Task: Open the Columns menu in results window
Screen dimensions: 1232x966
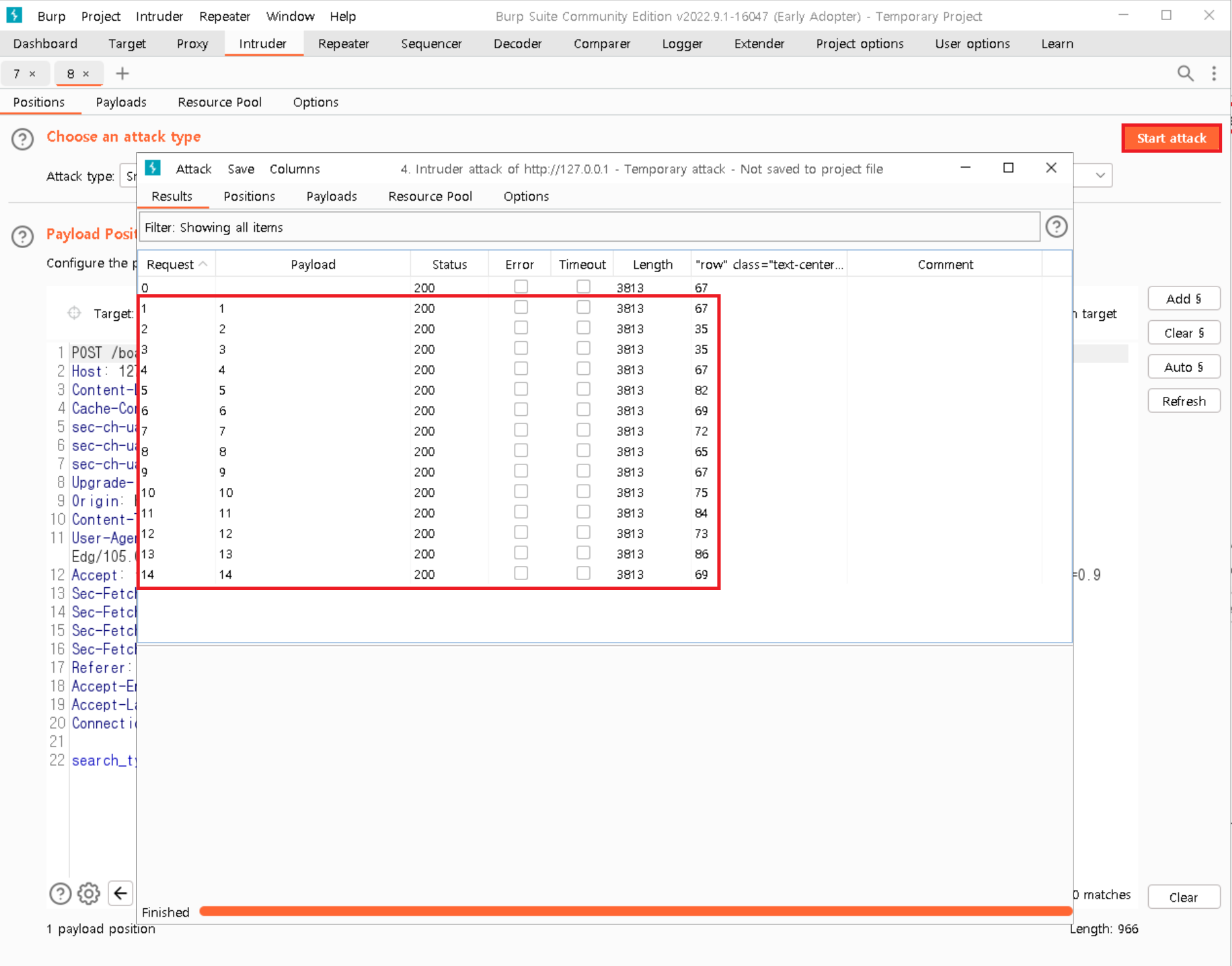Action: pyautogui.click(x=295, y=169)
